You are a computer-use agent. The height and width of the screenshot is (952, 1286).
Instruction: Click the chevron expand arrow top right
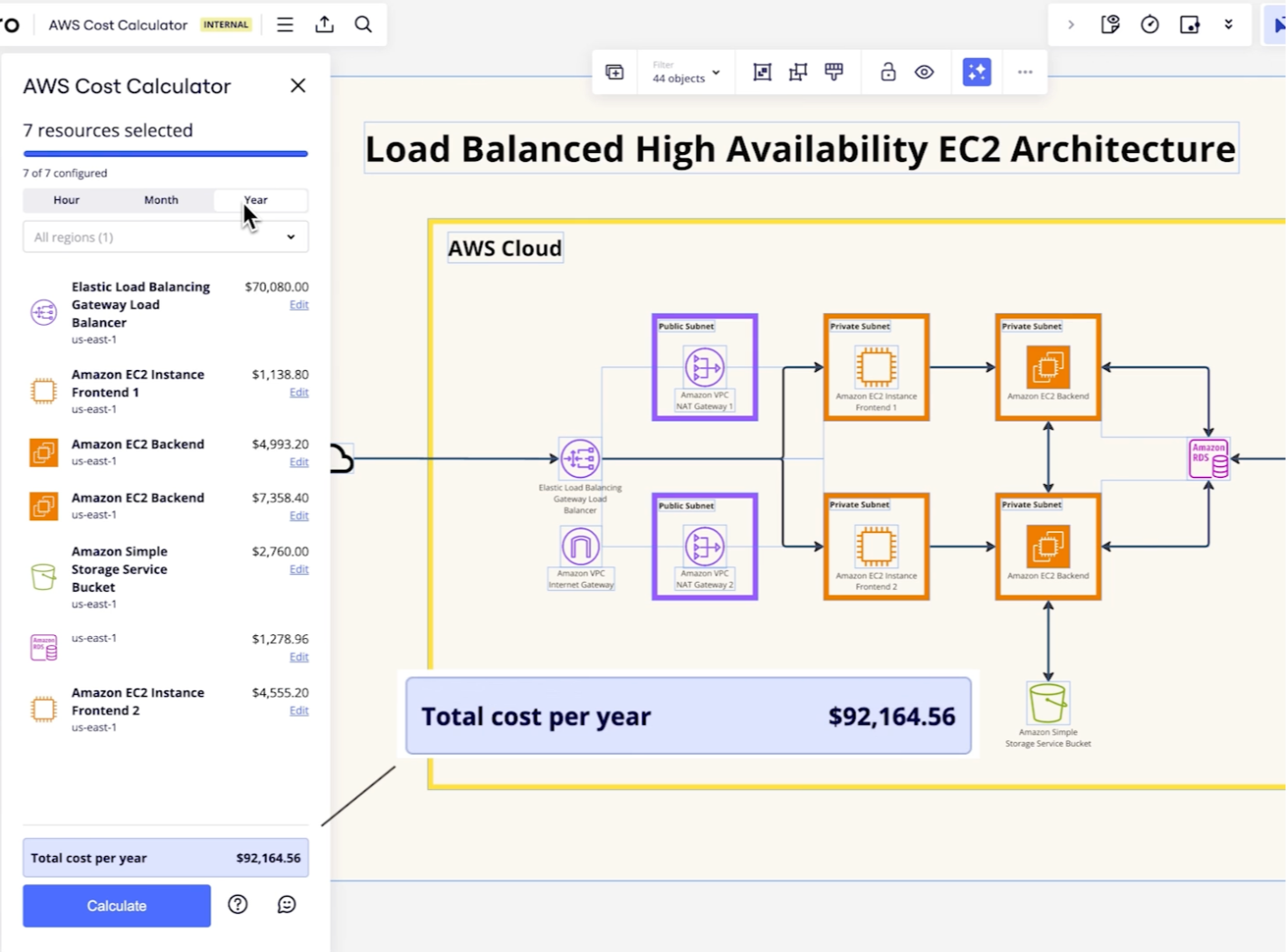1072,24
